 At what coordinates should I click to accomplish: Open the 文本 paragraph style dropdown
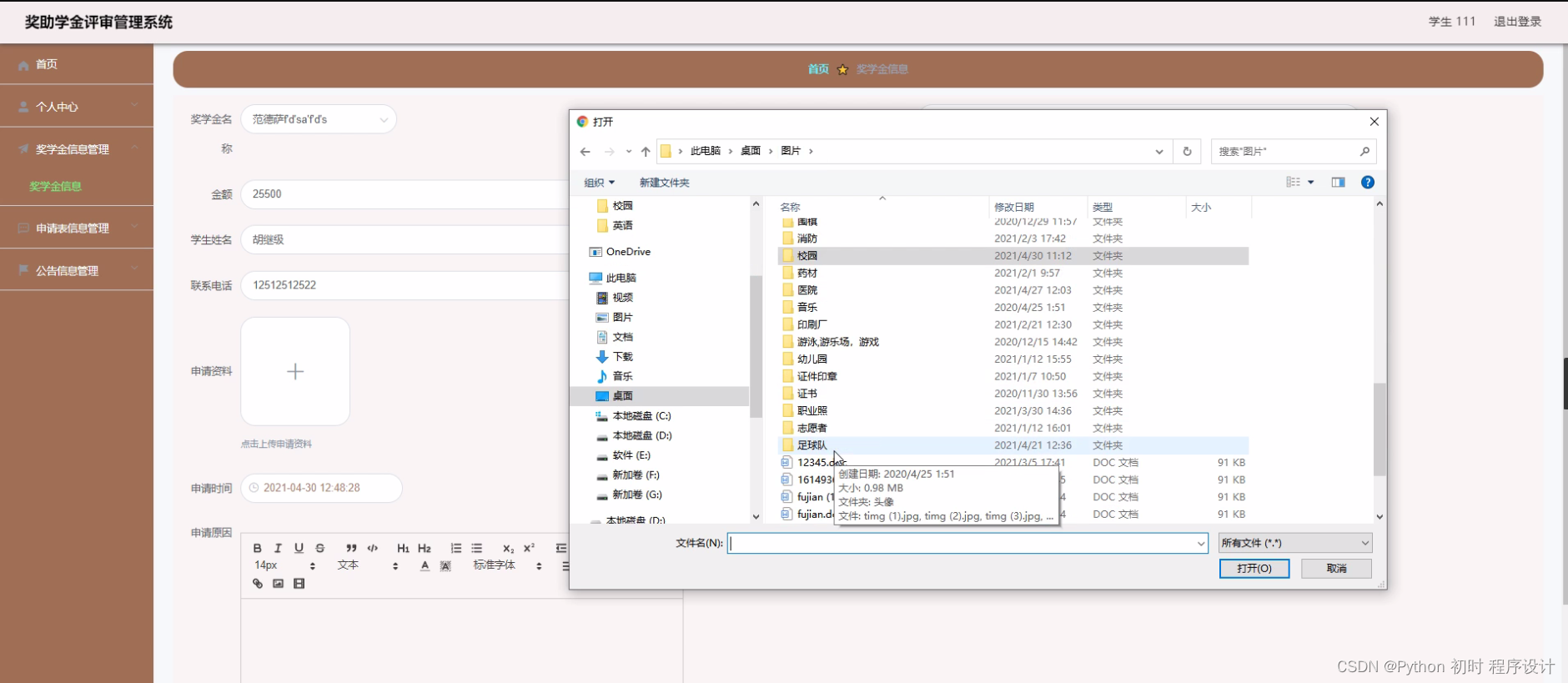point(368,565)
